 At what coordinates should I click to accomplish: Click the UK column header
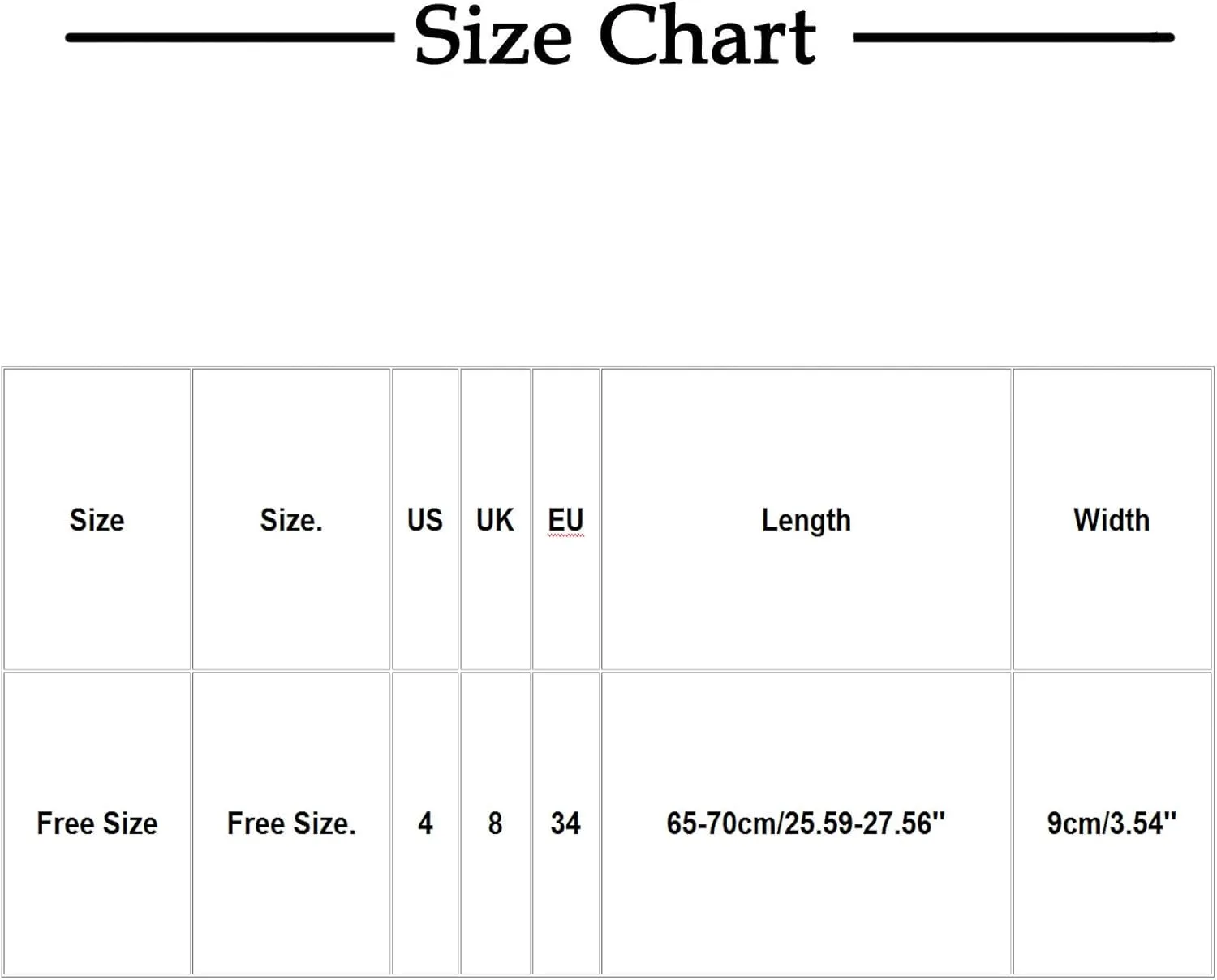tap(495, 520)
